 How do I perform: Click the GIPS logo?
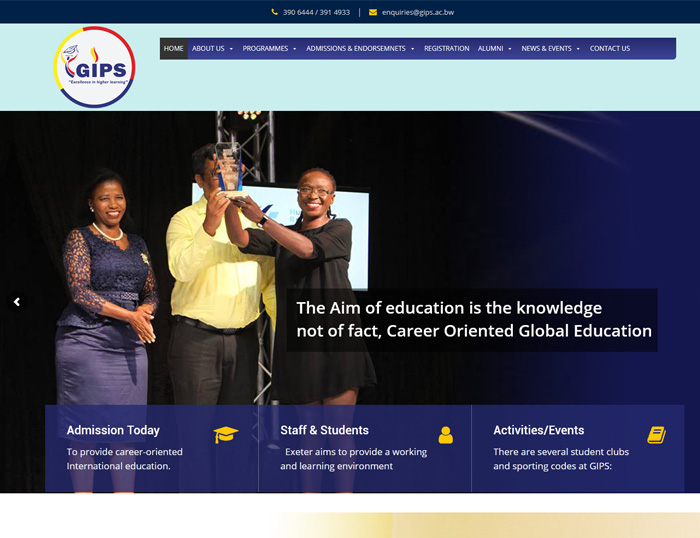point(94,67)
